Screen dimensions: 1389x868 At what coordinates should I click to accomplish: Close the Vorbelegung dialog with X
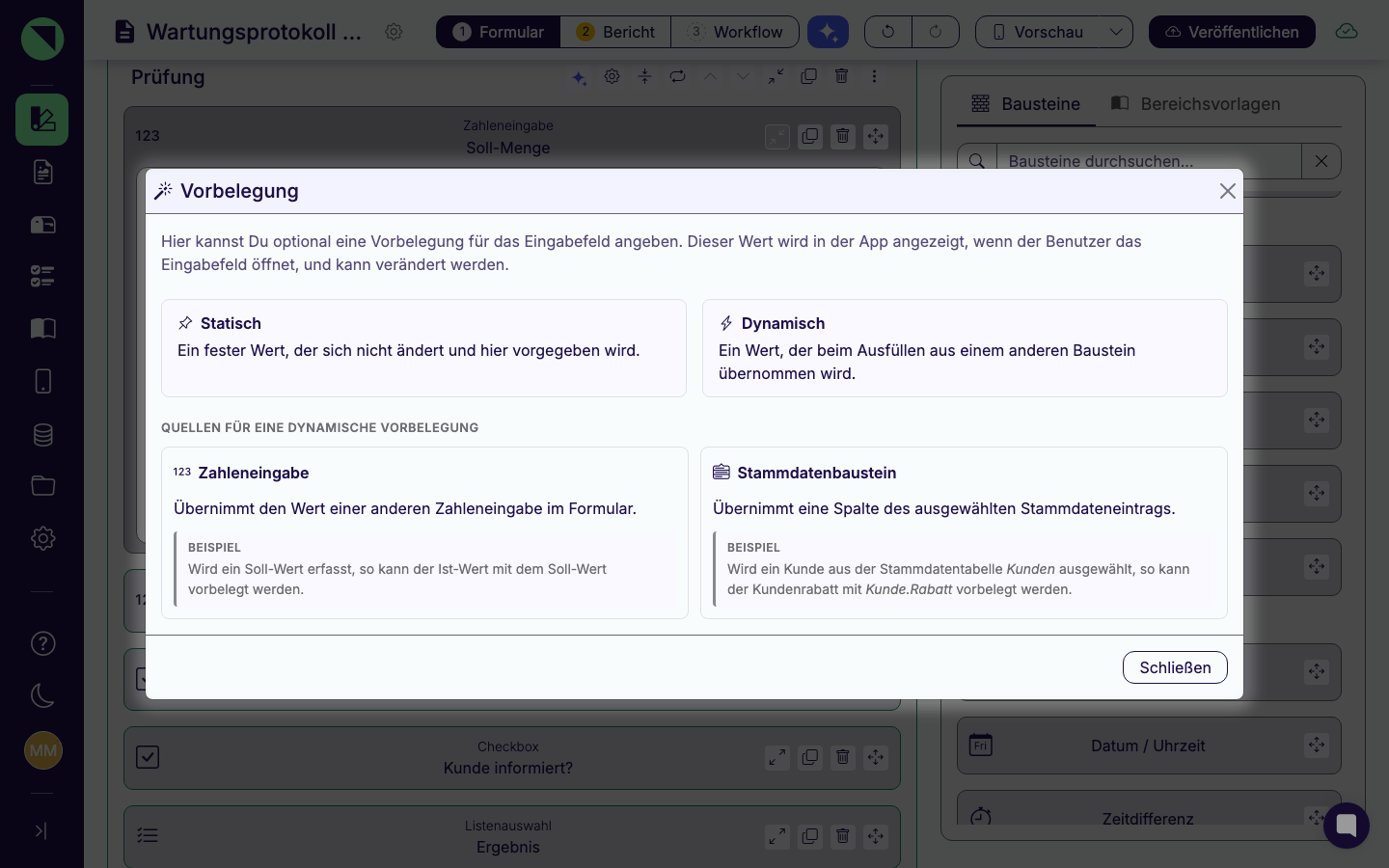1227,191
